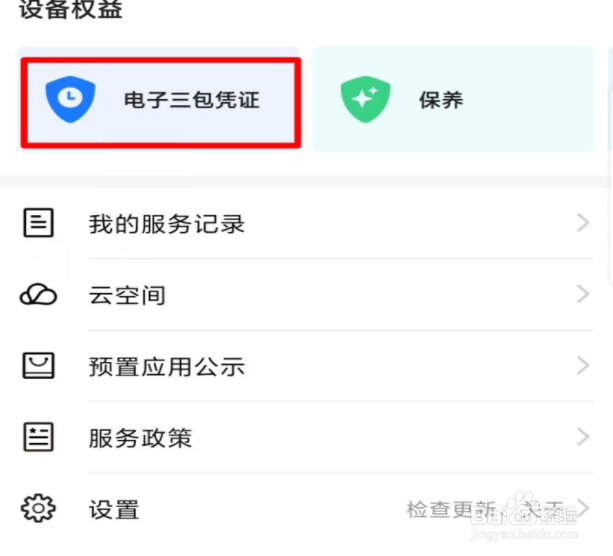Open the 电子三包凭证 card
Screen dimensions: 613x556
pos(161,103)
